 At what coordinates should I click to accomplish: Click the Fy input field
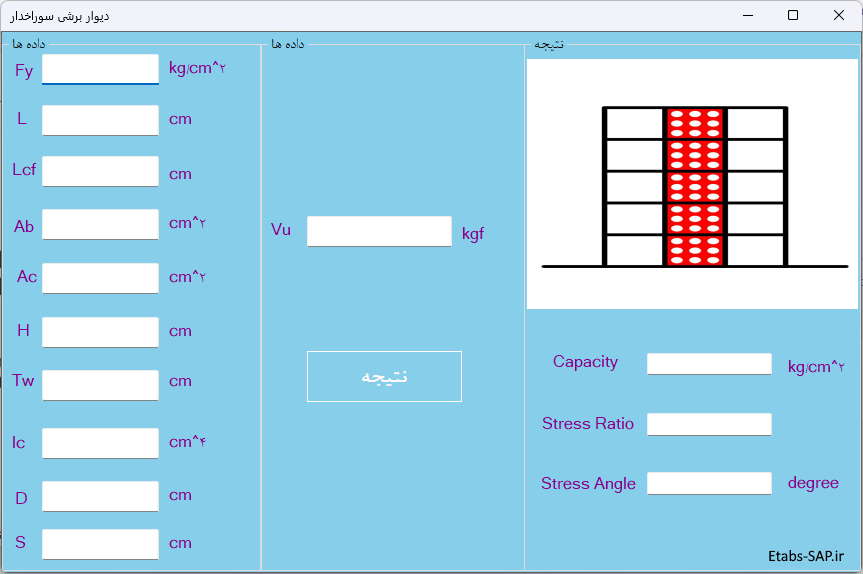[100, 69]
